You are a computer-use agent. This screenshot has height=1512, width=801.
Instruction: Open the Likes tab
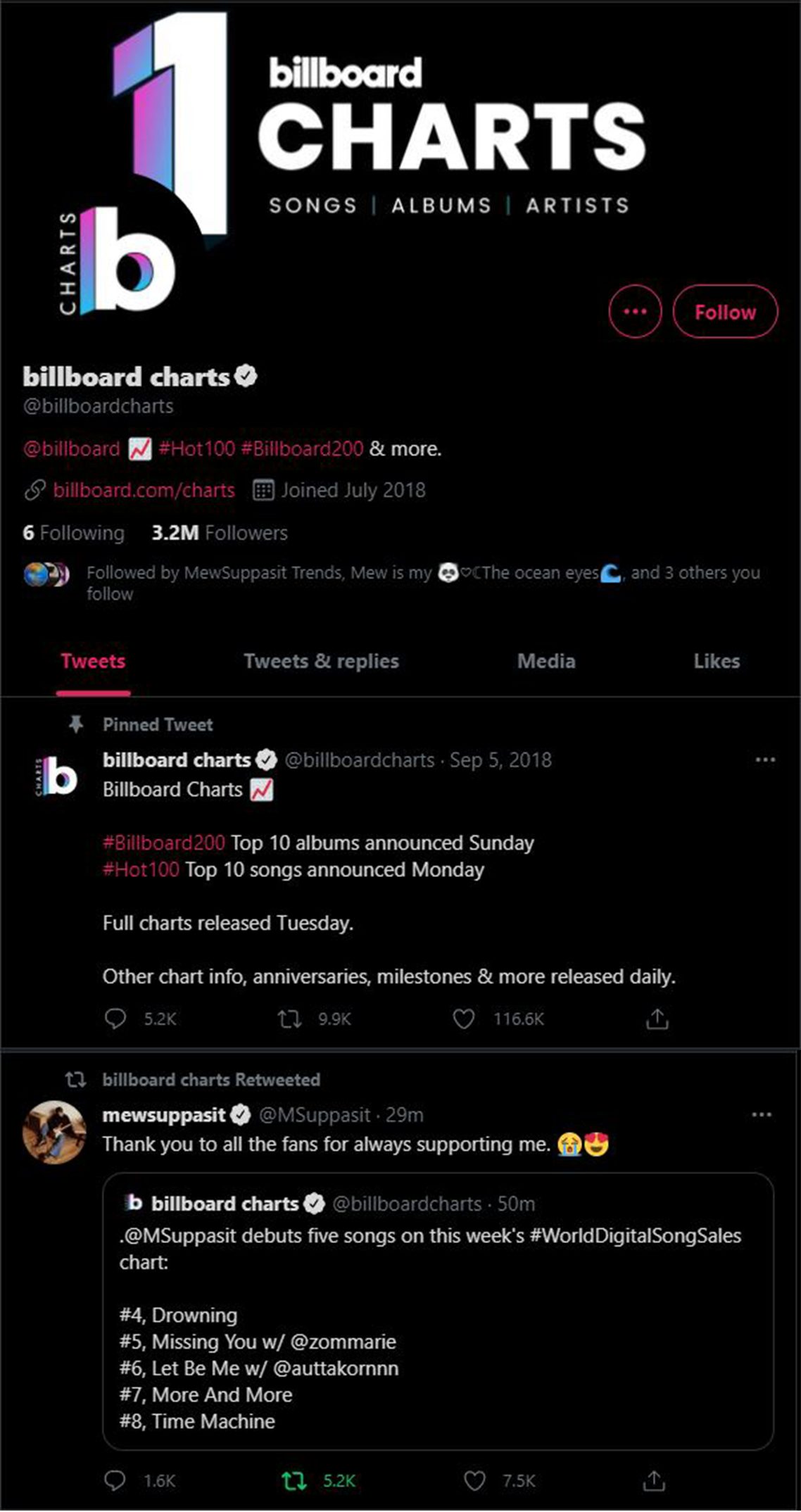click(x=717, y=661)
